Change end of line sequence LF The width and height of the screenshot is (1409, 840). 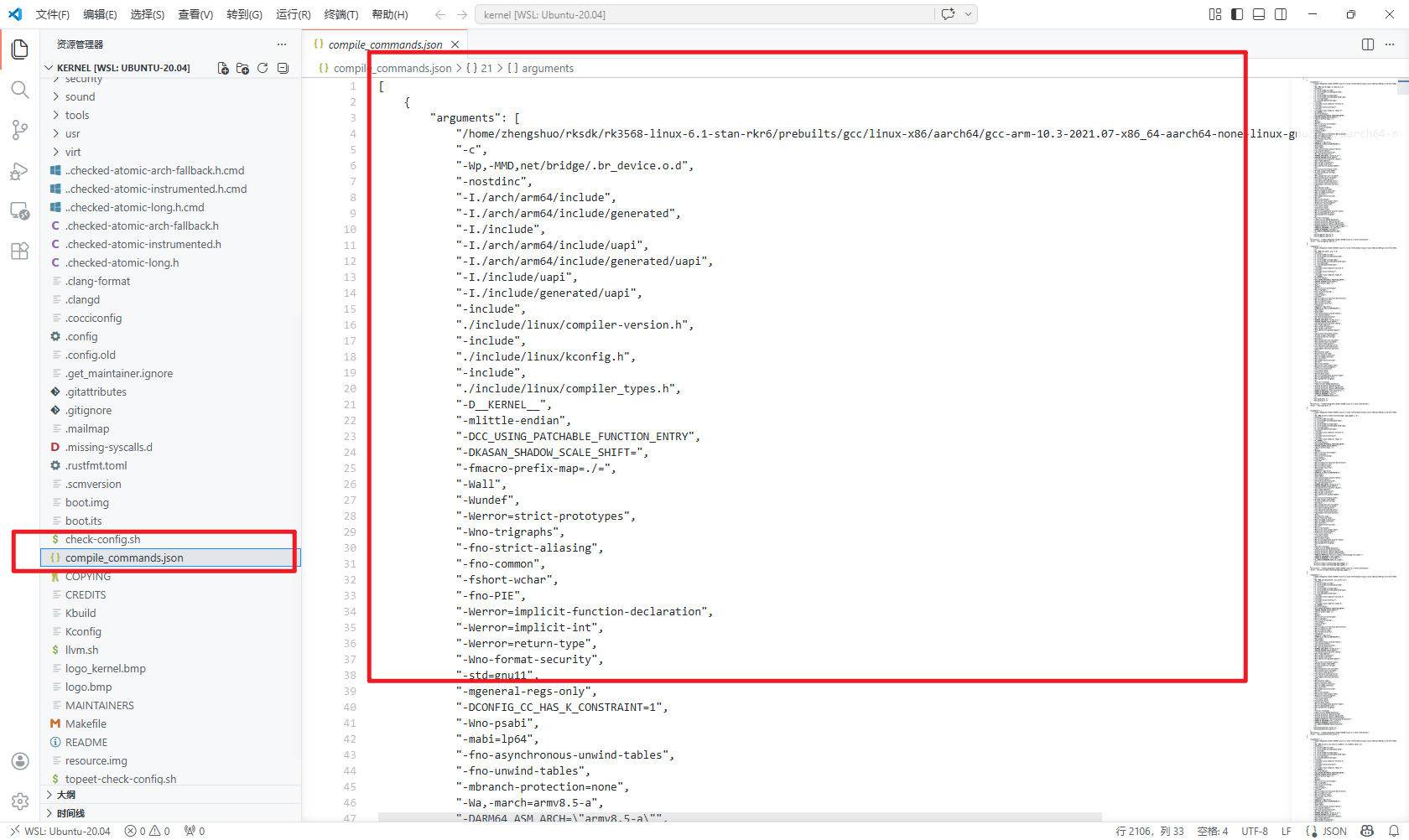click(1287, 831)
